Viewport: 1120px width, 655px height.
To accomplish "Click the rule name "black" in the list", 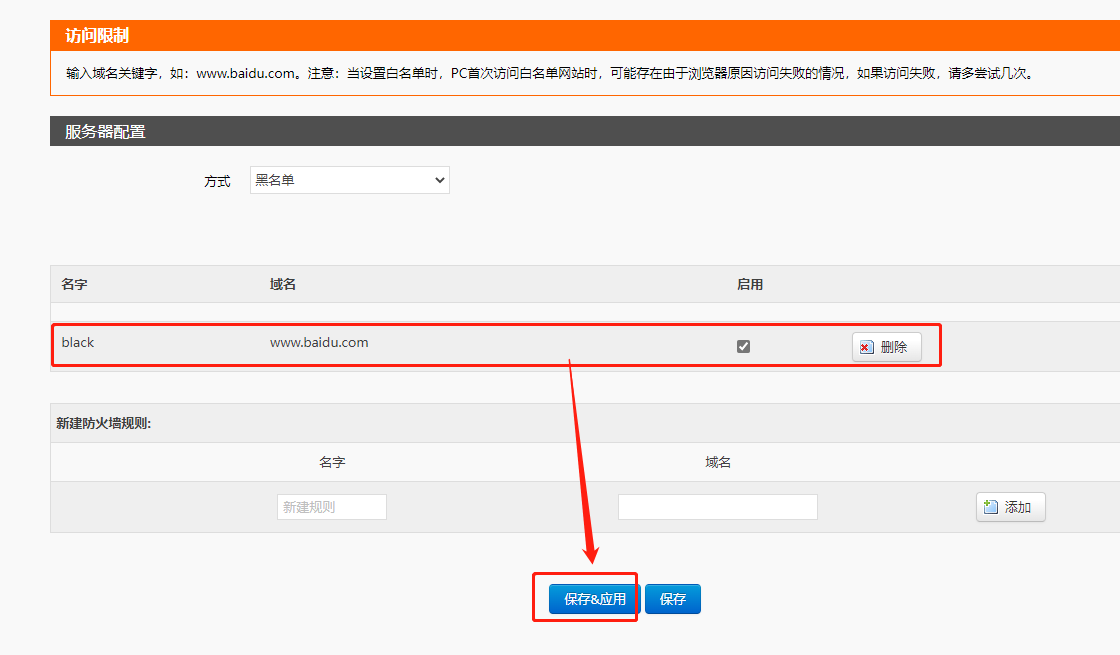I will (x=78, y=342).
